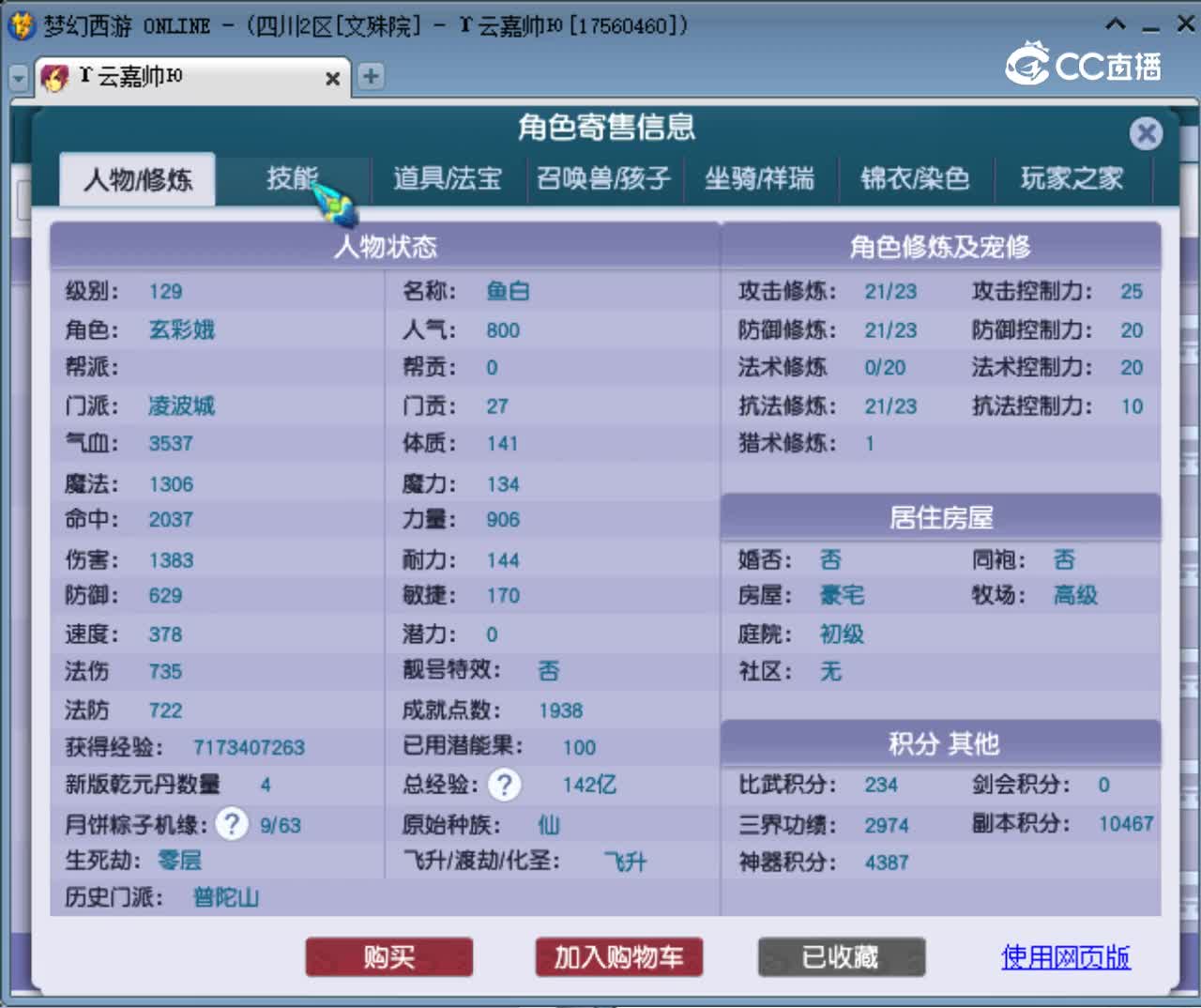Open the 召唤兽/孩子 tab
This screenshot has width=1201, height=1008.
(603, 178)
